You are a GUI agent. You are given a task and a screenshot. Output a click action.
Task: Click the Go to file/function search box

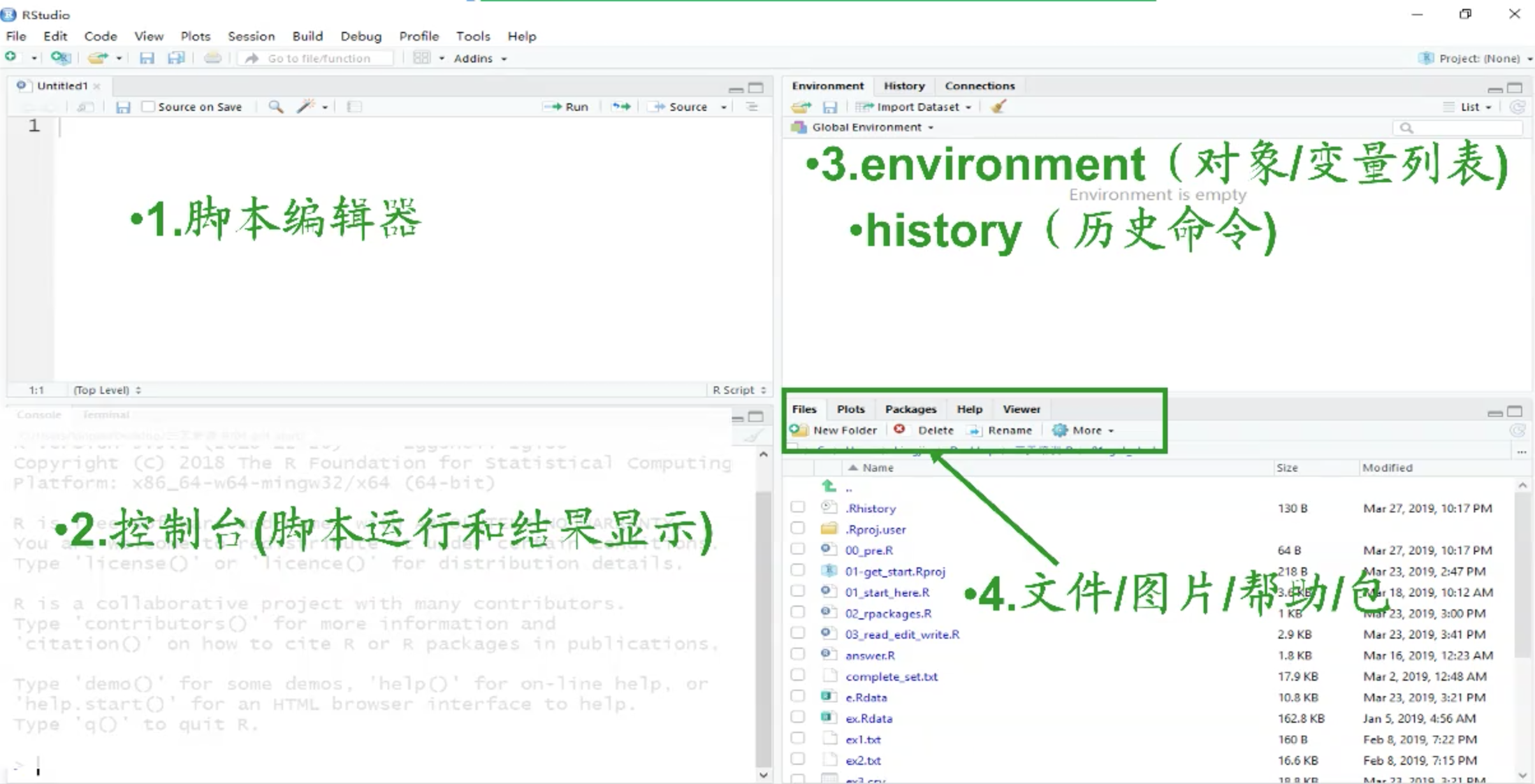pyautogui.click(x=319, y=58)
